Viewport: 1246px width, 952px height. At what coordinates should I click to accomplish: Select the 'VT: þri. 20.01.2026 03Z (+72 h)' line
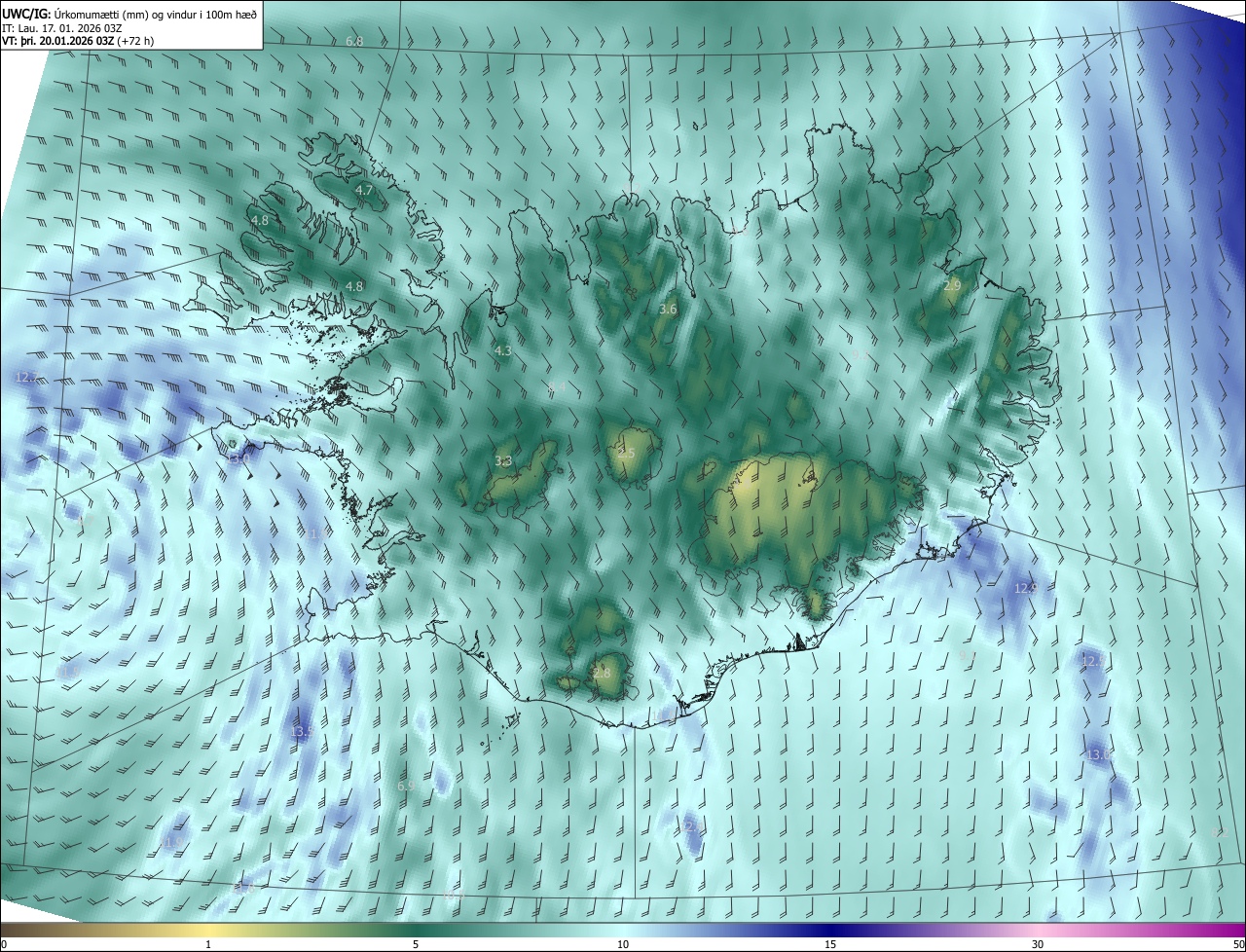tap(78, 41)
